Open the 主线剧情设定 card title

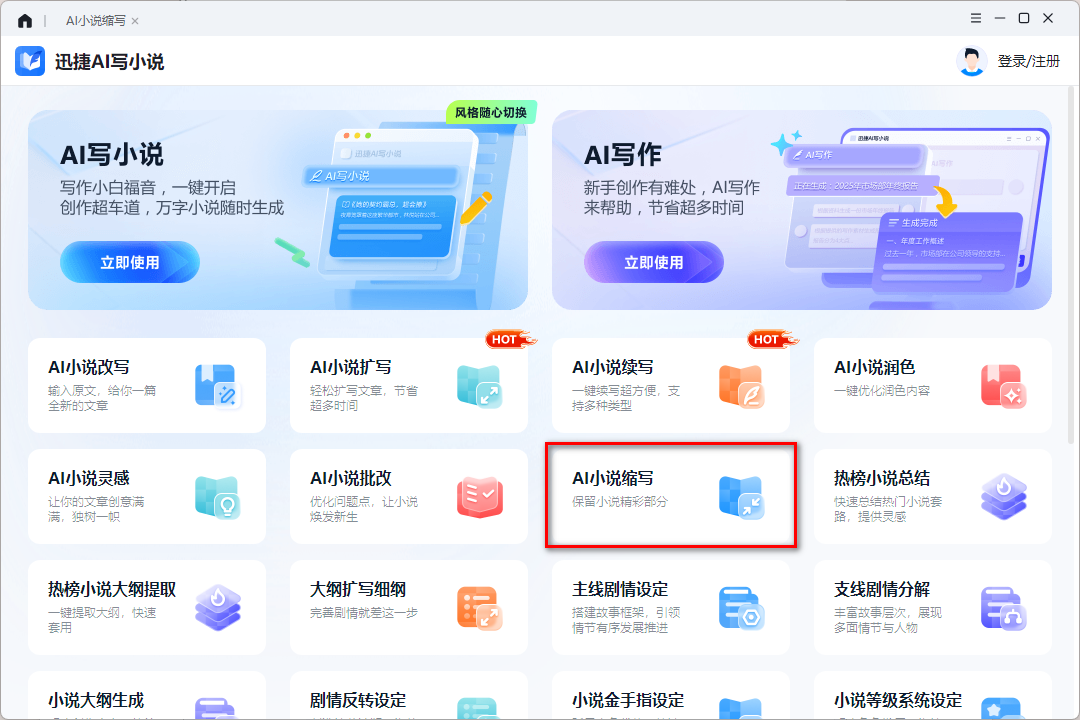[620, 589]
